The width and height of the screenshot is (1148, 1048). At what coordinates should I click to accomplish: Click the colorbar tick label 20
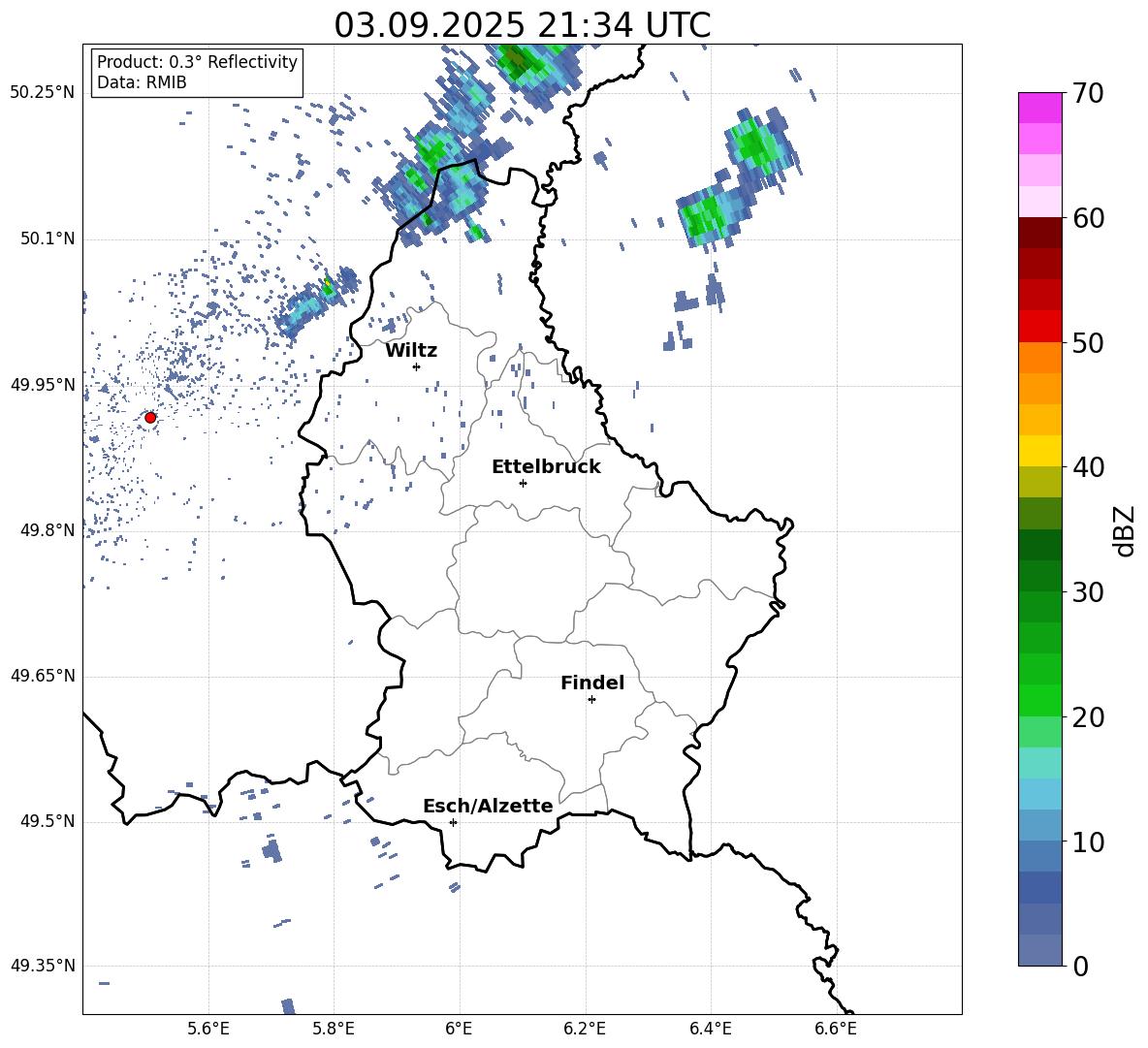(x=1089, y=716)
